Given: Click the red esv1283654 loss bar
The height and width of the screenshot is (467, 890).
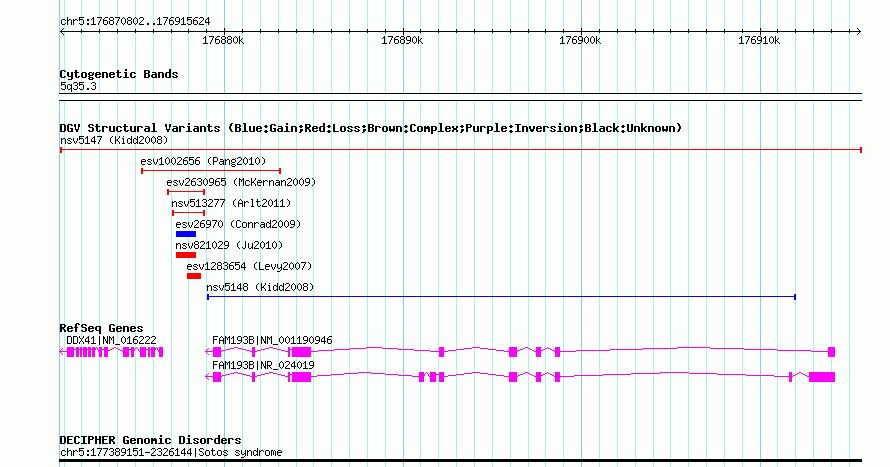Looking at the screenshot, I should pos(194,276).
